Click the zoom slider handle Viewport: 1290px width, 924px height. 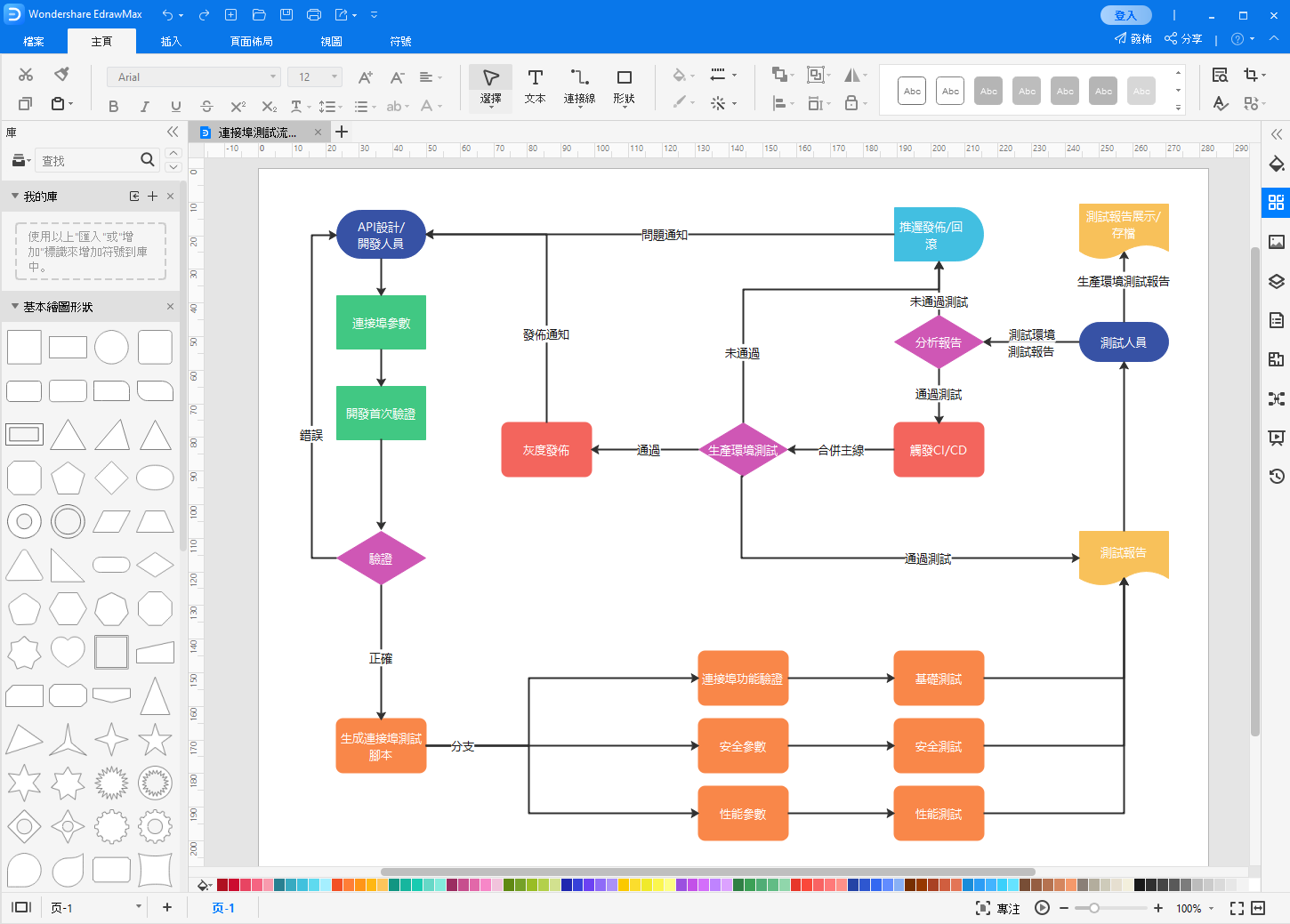1094,908
